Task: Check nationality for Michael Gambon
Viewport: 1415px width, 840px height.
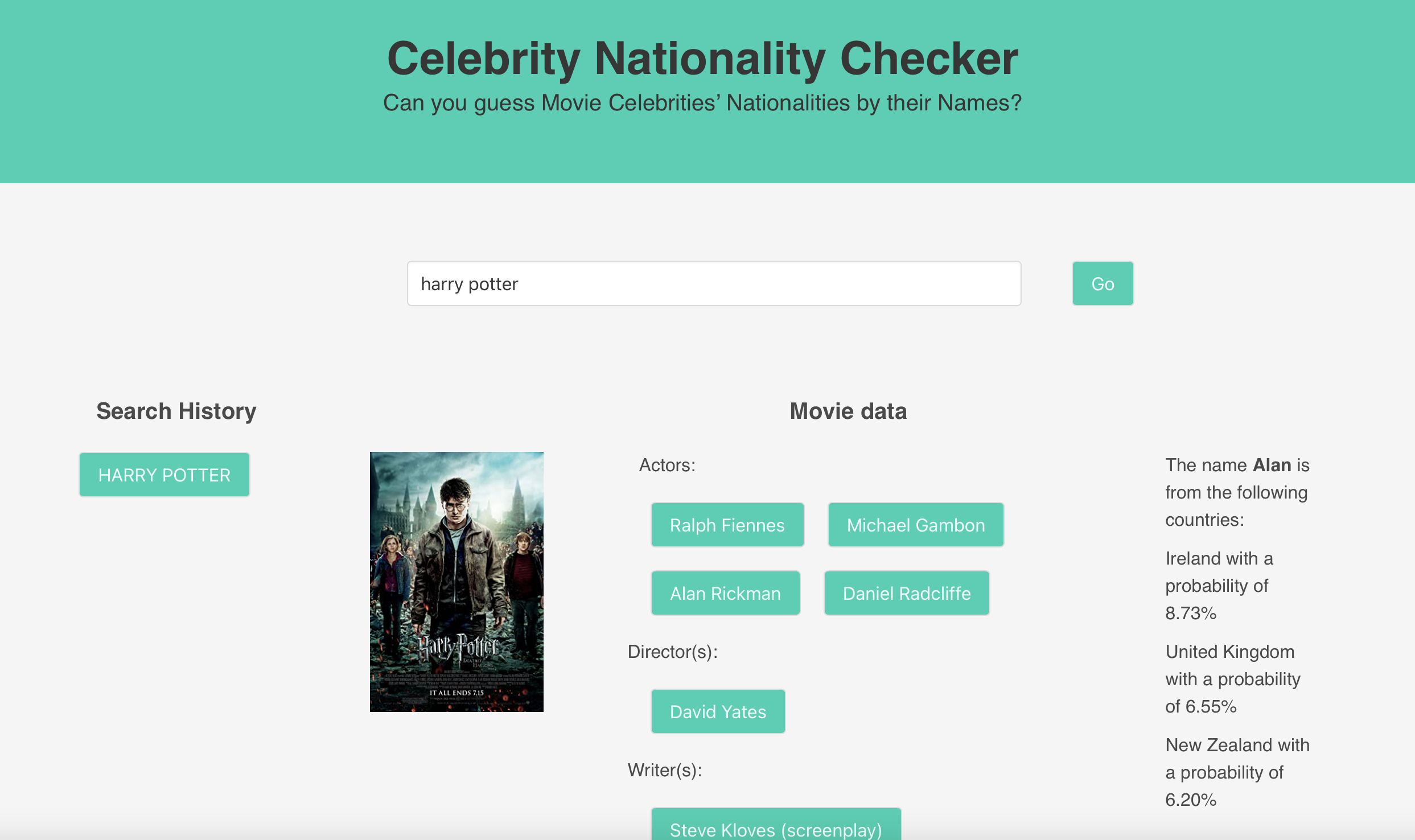Action: click(916, 525)
